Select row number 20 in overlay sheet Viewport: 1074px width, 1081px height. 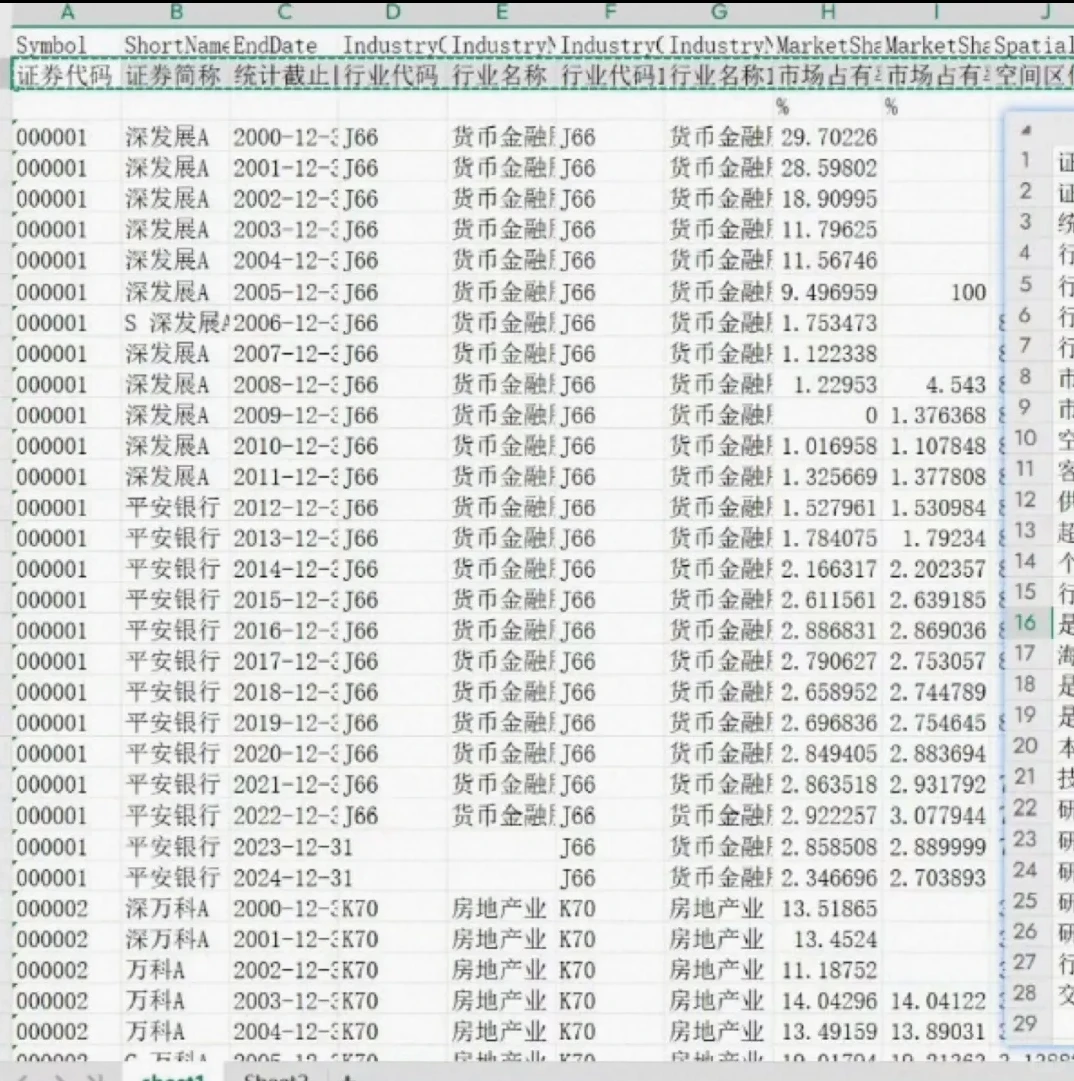pos(1026,745)
